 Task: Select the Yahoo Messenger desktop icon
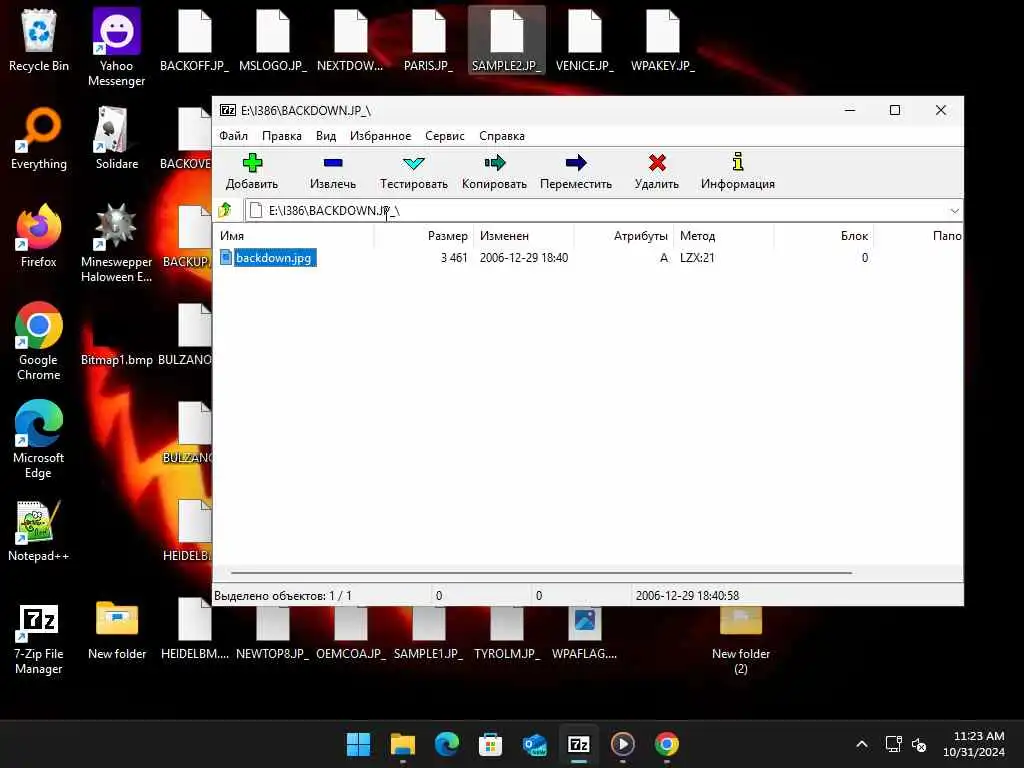pos(116,47)
